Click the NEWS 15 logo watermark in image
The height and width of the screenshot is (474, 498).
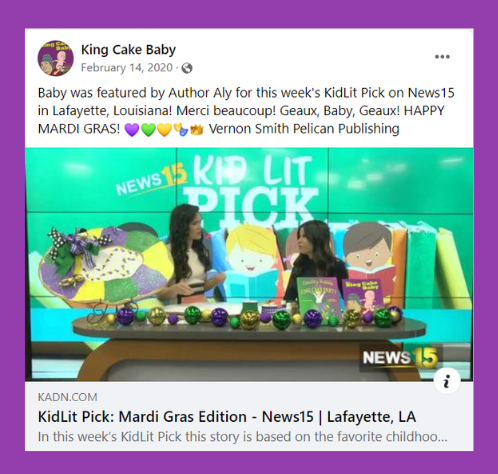(x=400, y=358)
